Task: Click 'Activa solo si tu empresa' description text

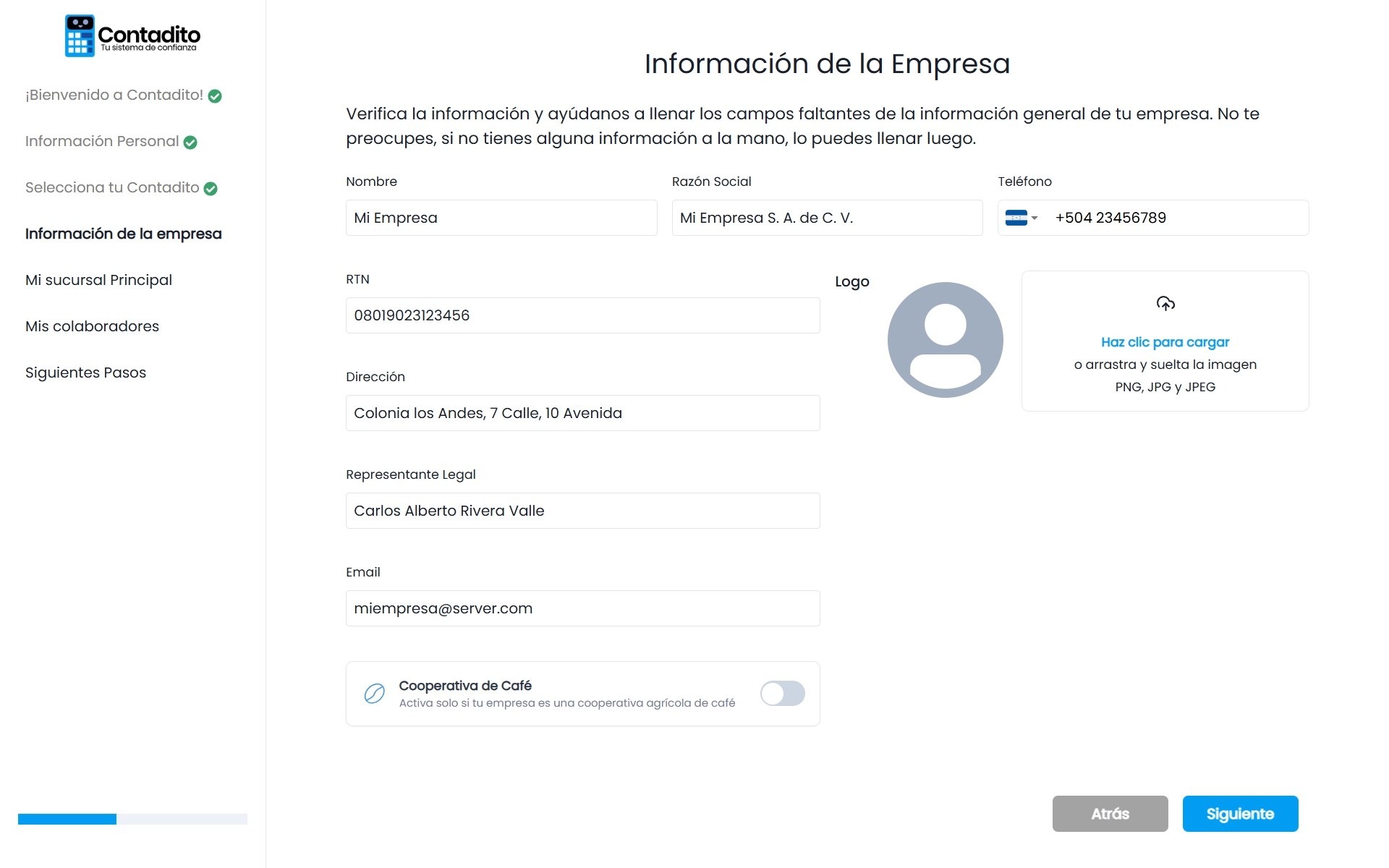Action: coord(567,703)
